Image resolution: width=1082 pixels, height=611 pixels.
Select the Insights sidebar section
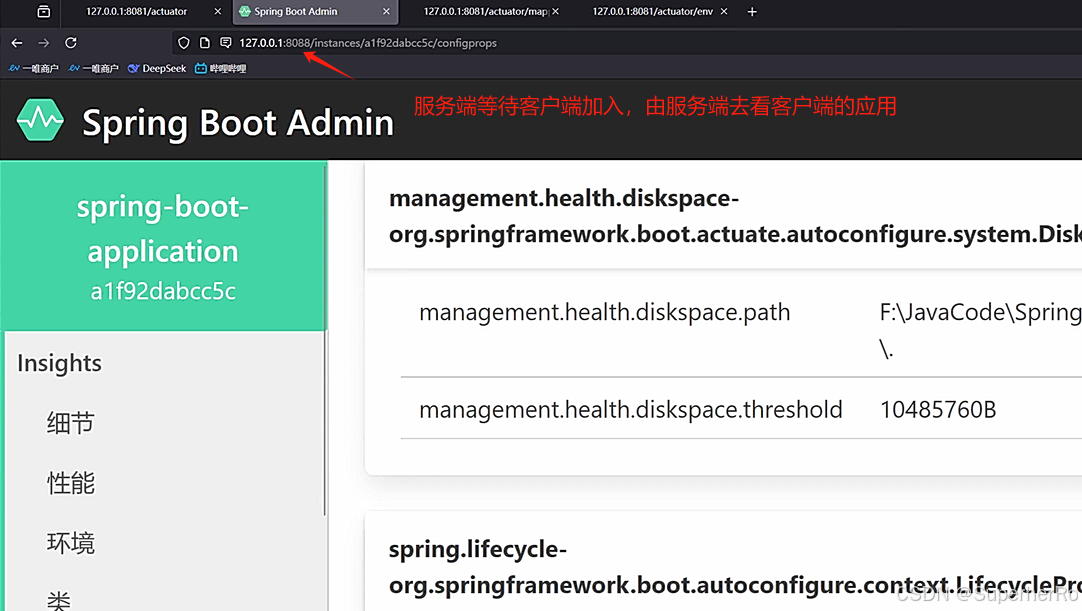pyautogui.click(x=59, y=363)
